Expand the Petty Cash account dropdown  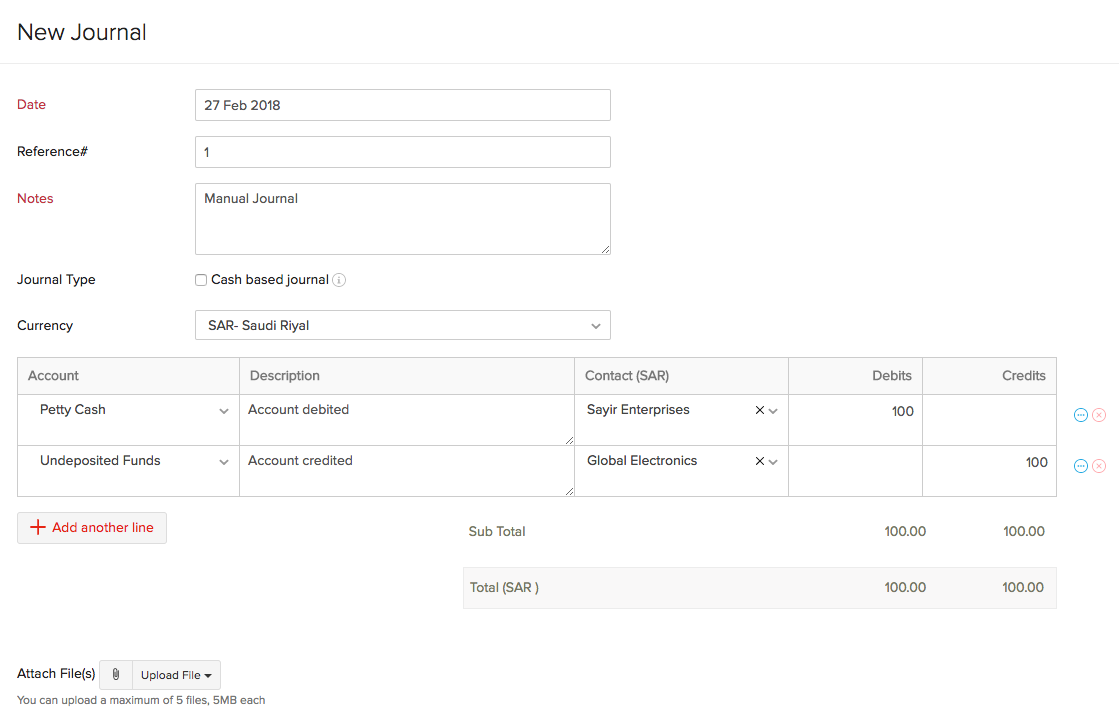tap(224, 411)
